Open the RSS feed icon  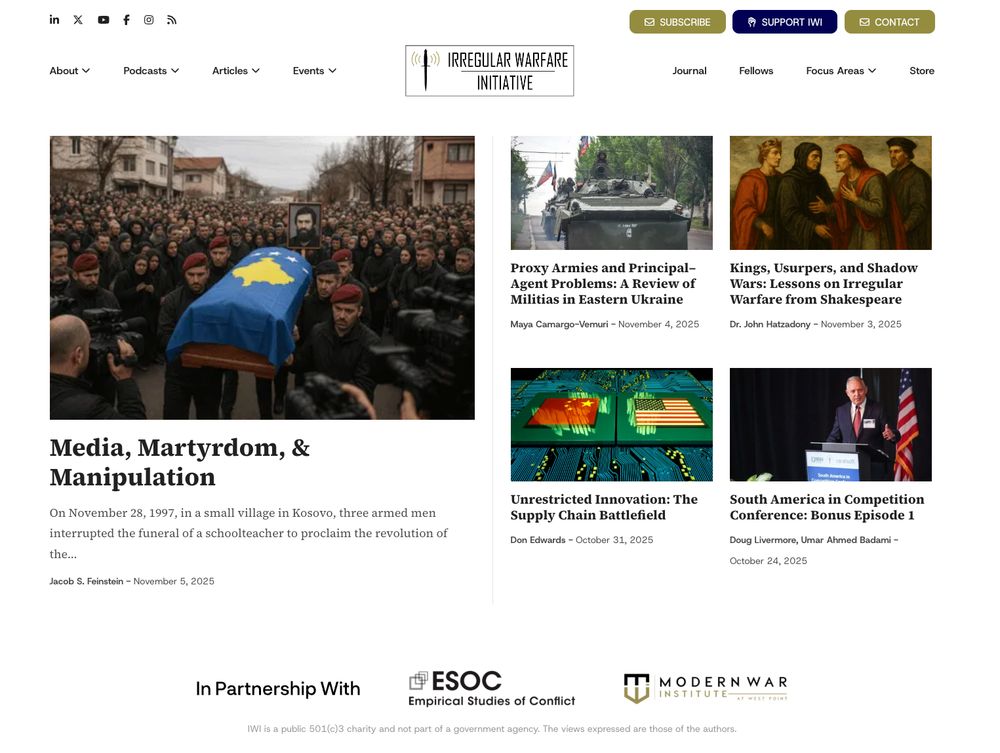[x=172, y=20]
